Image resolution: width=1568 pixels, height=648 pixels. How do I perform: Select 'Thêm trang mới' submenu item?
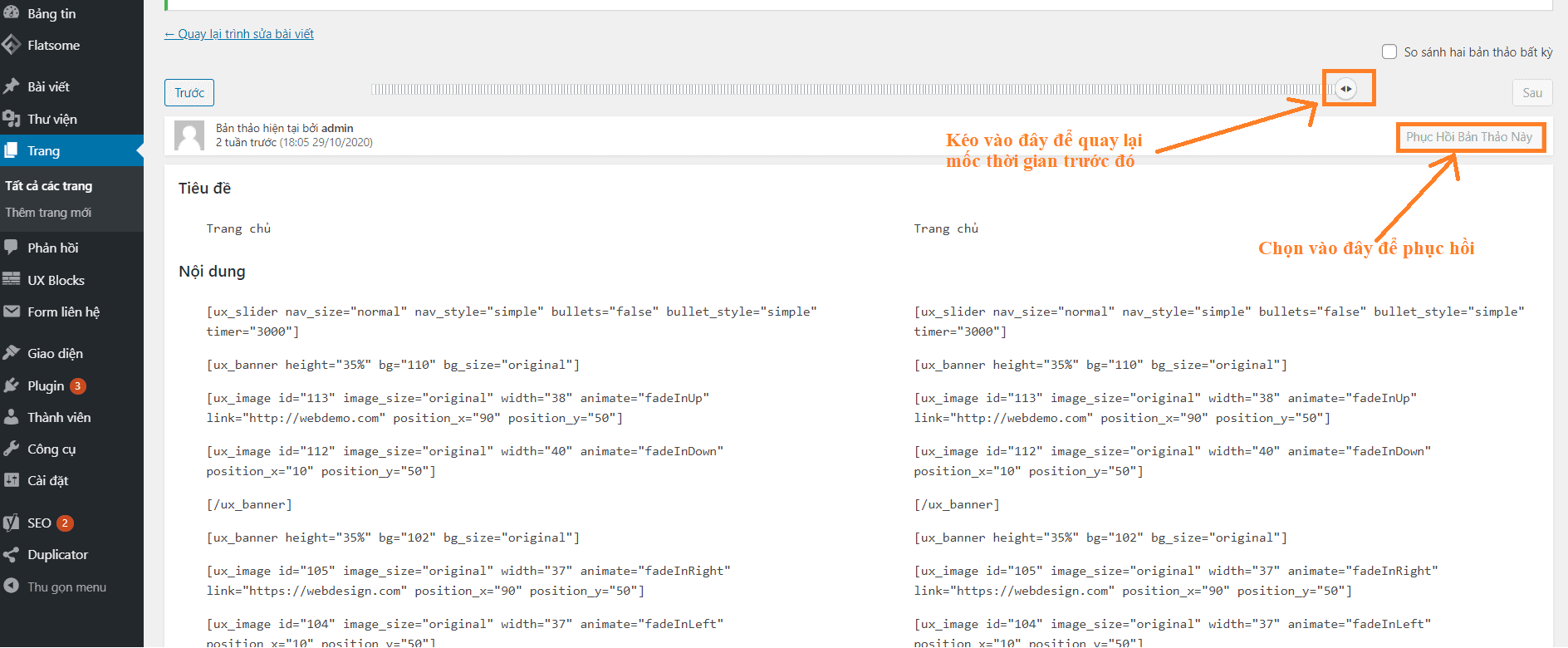(48, 213)
